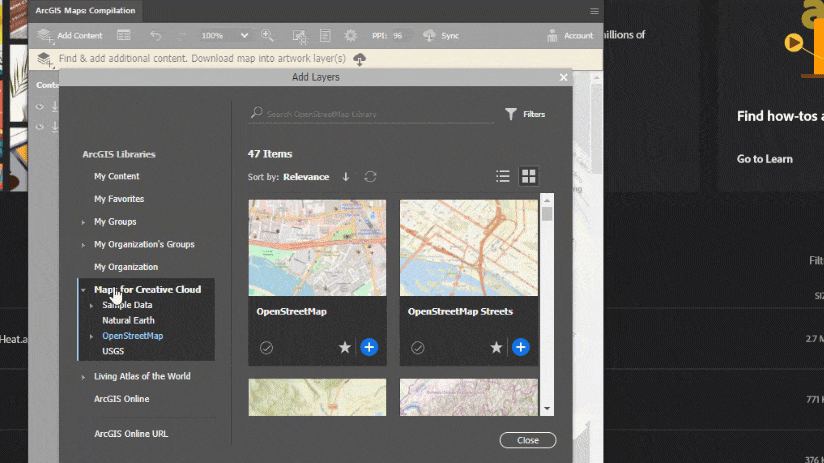Open the thumbnail below the OpenStreetMap Streets card

tap(469, 397)
